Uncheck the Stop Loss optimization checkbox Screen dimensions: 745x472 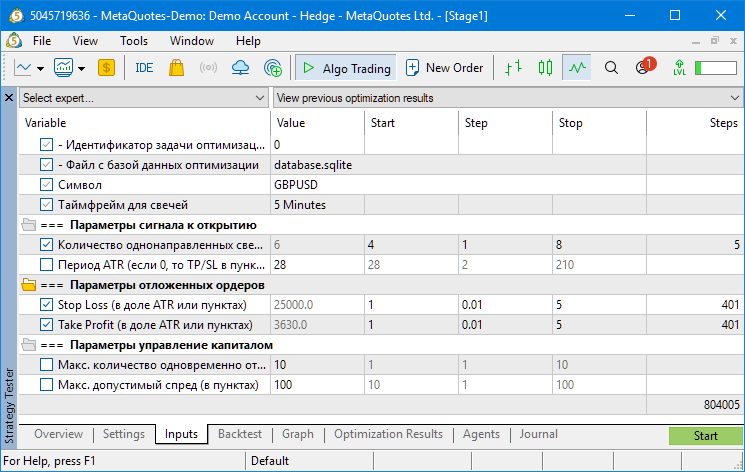point(47,305)
